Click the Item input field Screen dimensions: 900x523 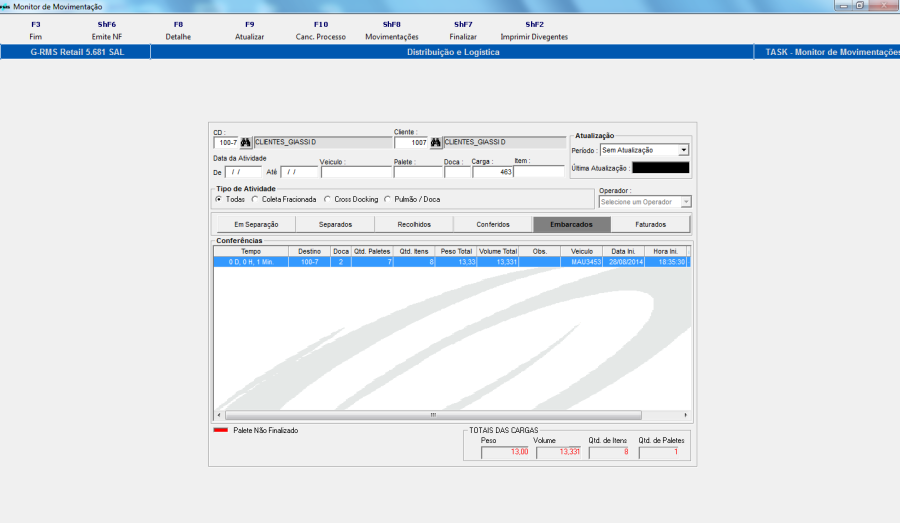coord(539,172)
